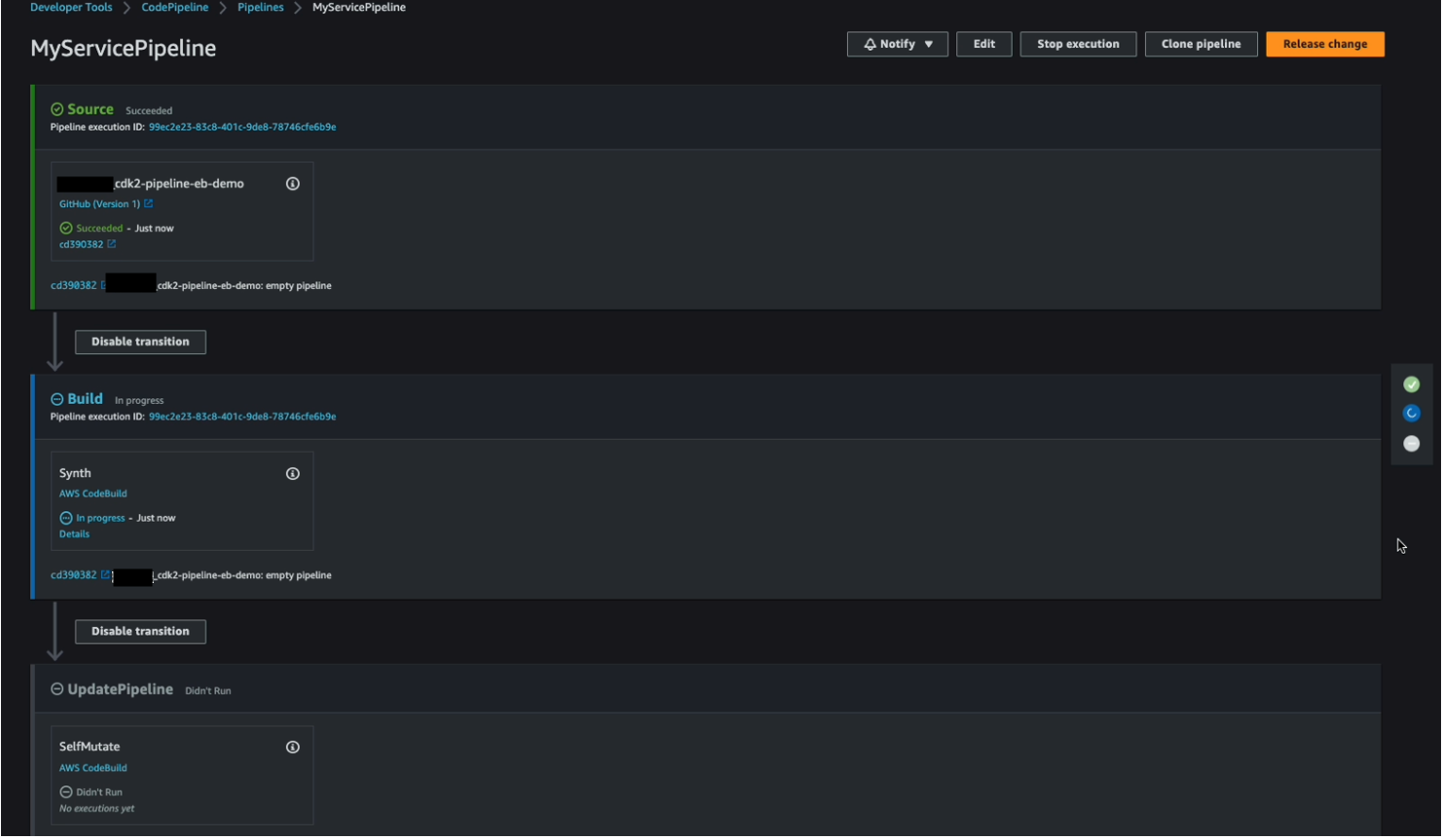This screenshot has height=840, width=1443.
Task: View Details of the Synth action
Action: click(74, 534)
